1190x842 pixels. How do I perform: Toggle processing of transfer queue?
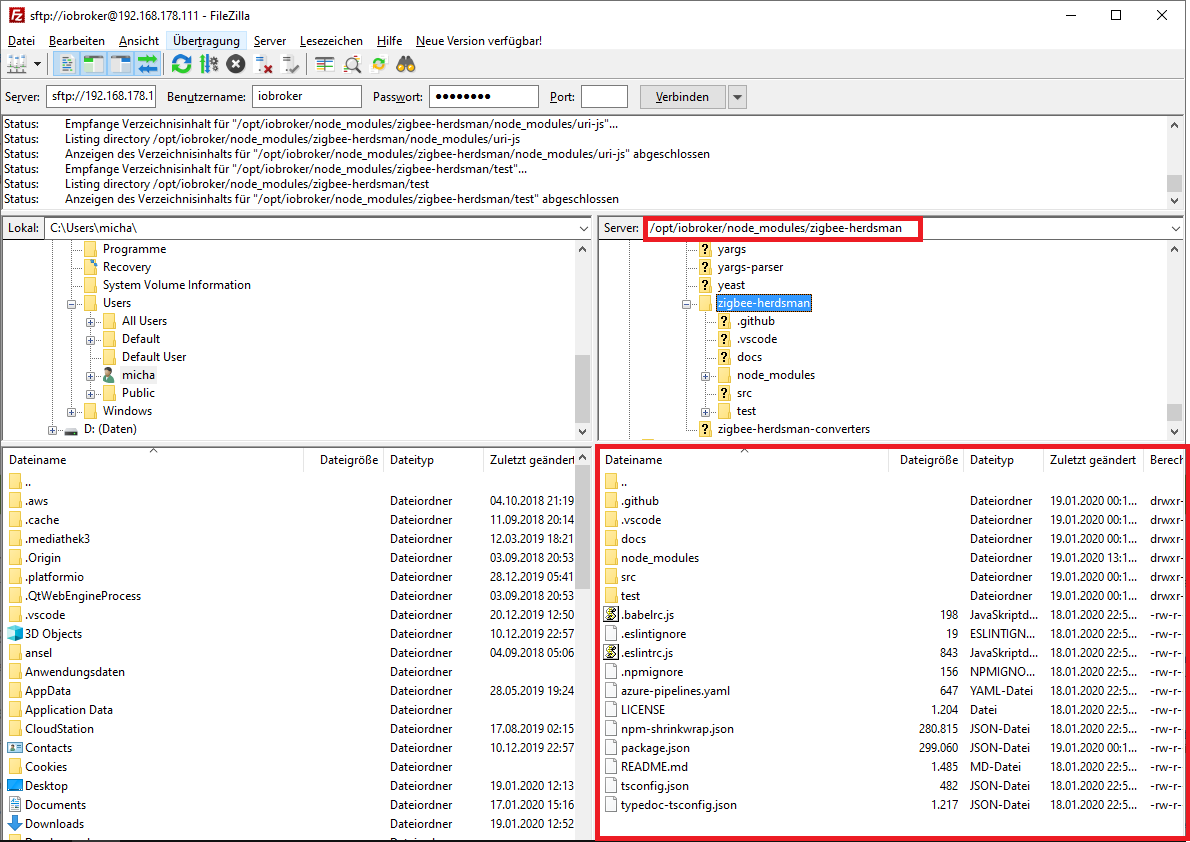(209, 65)
